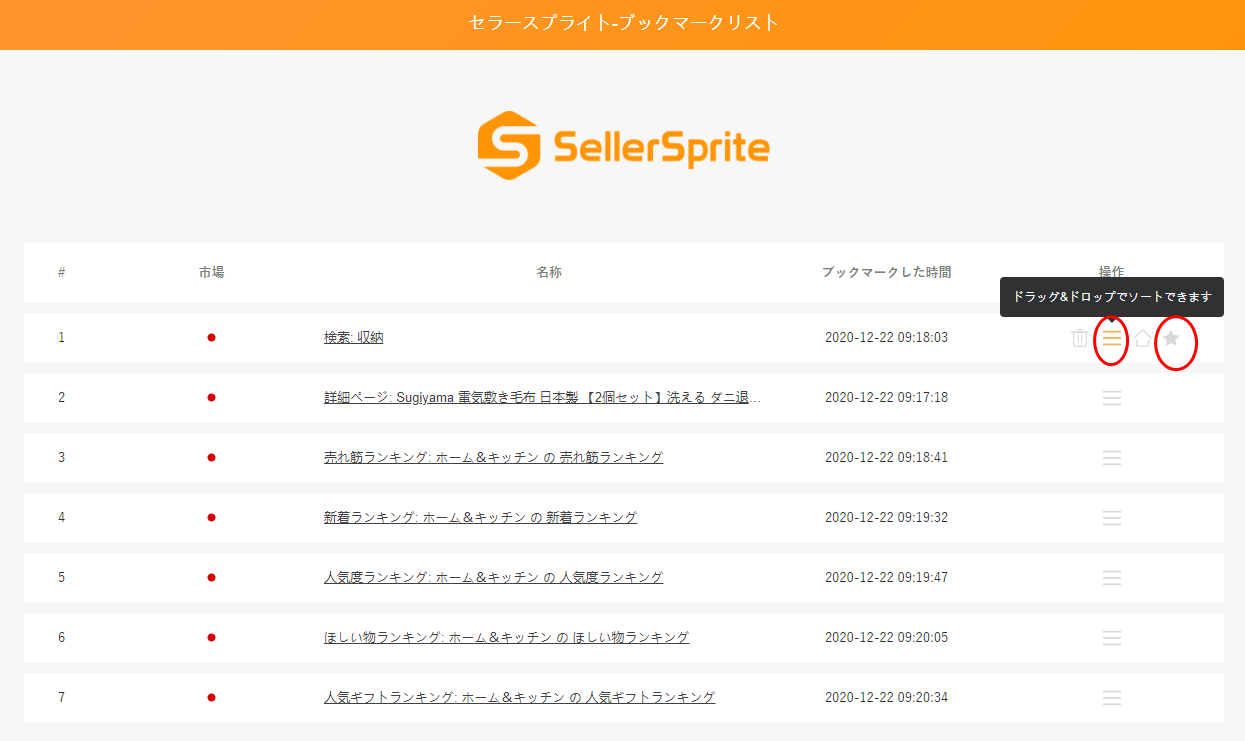This screenshot has width=1245, height=741.
Task: Open the ほしい物ランキング bookmark link
Action: pyautogui.click(x=507, y=638)
